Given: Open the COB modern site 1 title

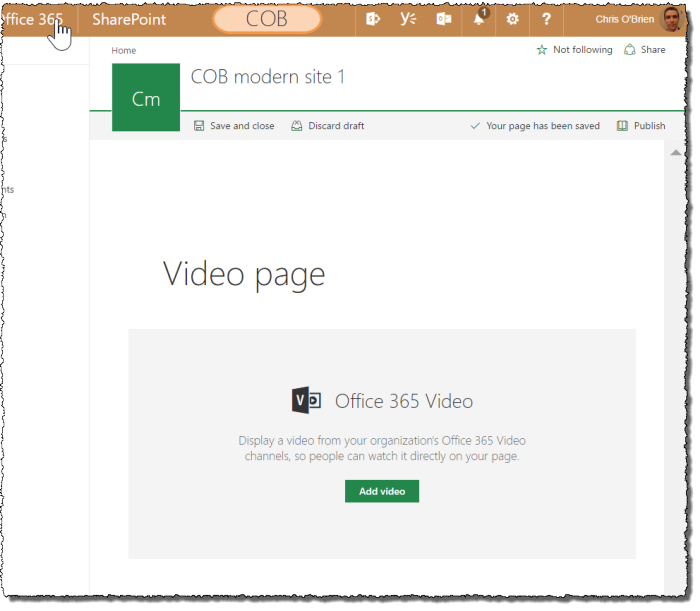Looking at the screenshot, I should click(x=268, y=77).
